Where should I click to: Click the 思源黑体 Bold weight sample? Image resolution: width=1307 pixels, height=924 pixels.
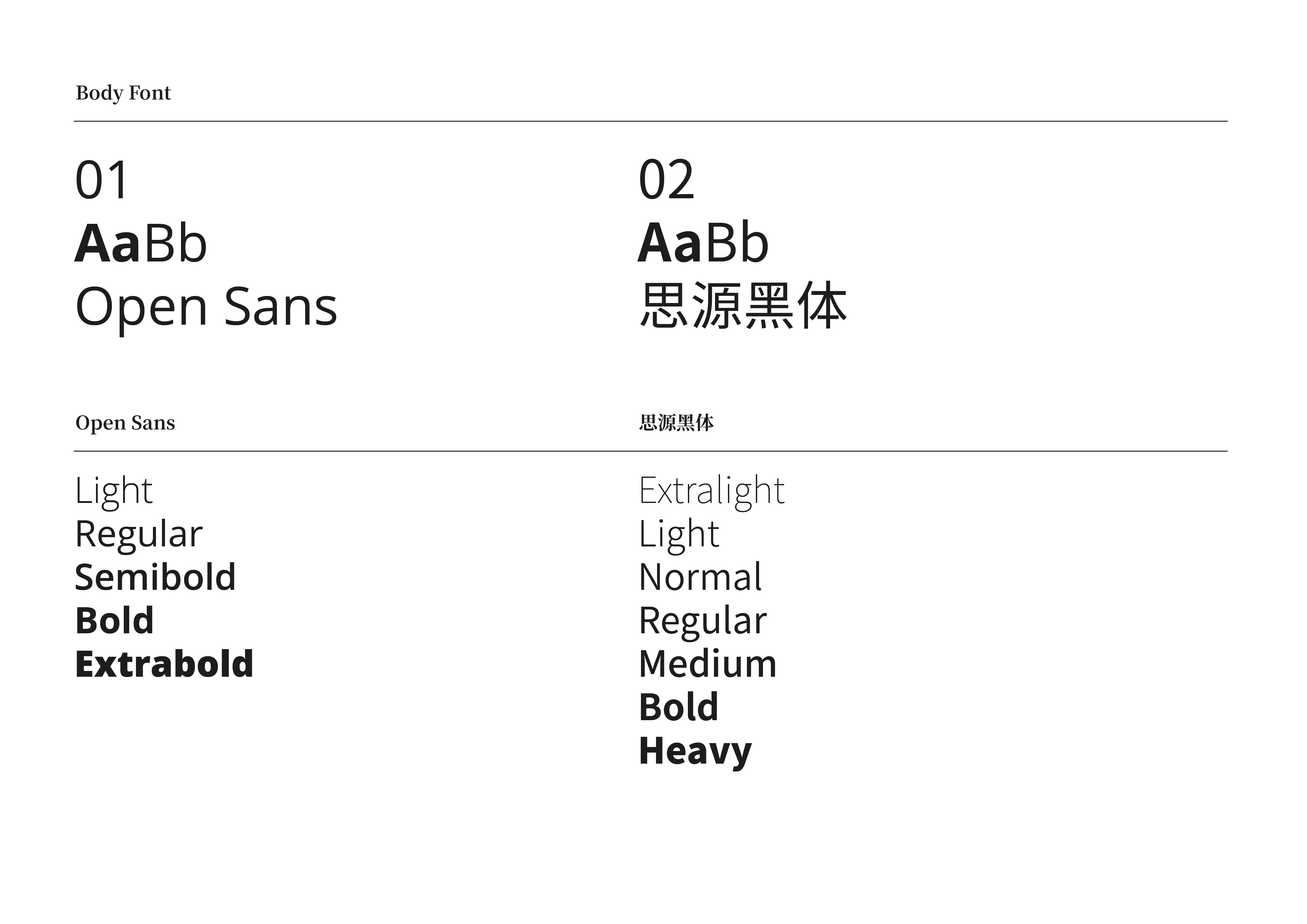click(679, 707)
